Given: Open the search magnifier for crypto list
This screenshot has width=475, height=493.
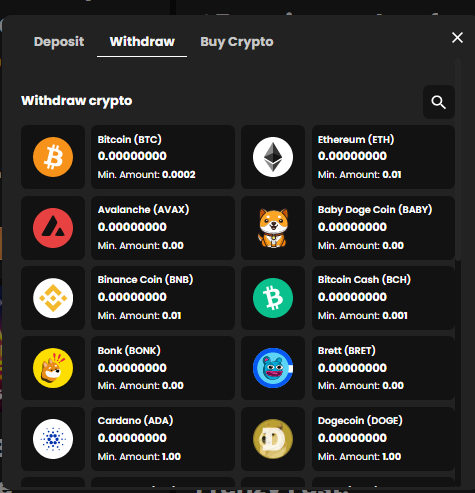Looking at the screenshot, I should (439, 102).
